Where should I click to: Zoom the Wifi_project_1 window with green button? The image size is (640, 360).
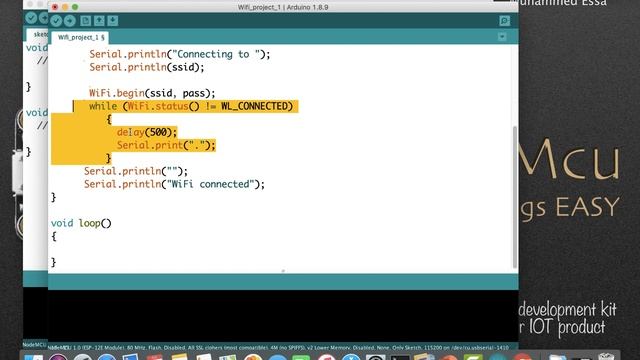click(75, 7)
